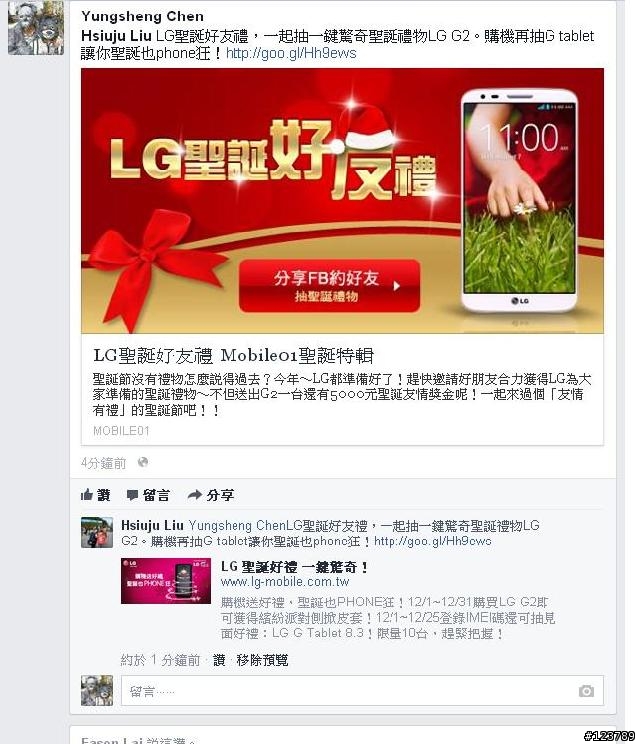Screen dimensions: 640x744
Task: Click the LG G2 phone banner image
Action: tap(342, 201)
